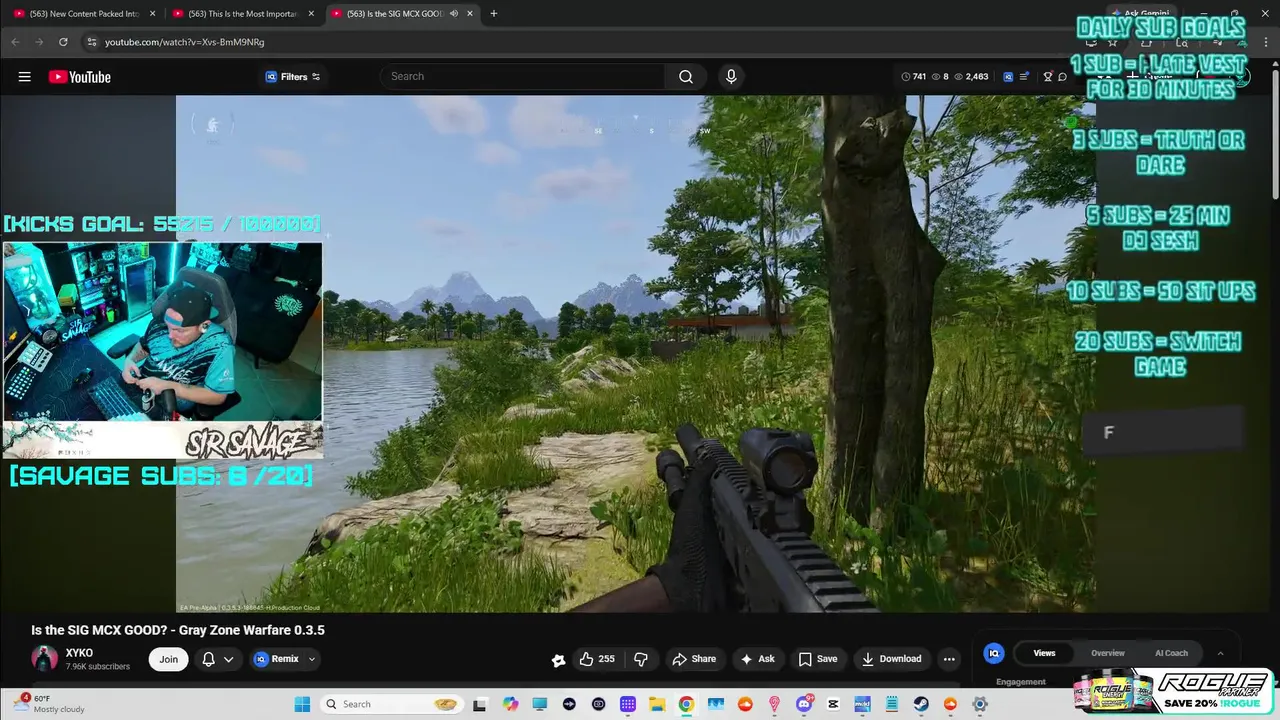Launch Steam from the taskbar
This screenshot has height=720, width=1280.
click(921, 704)
